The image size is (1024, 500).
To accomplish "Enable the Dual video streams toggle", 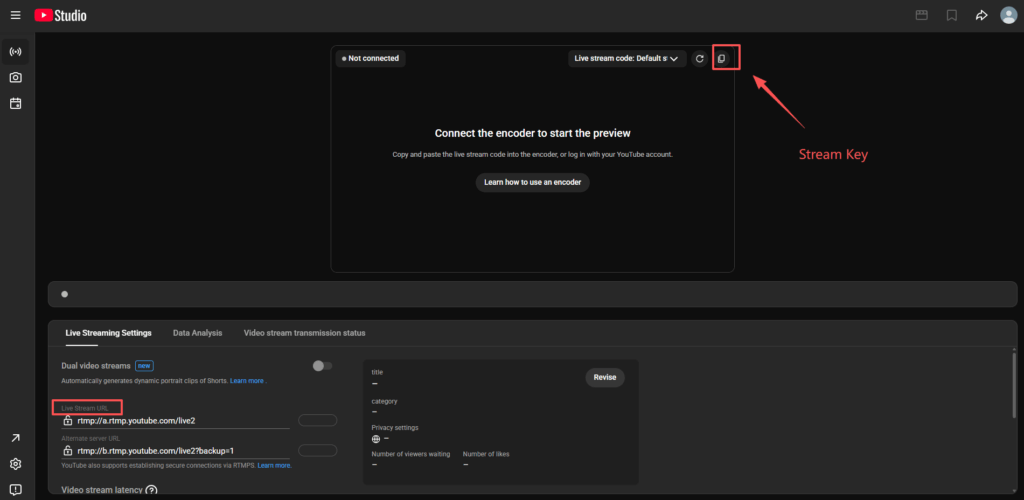I will [322, 366].
